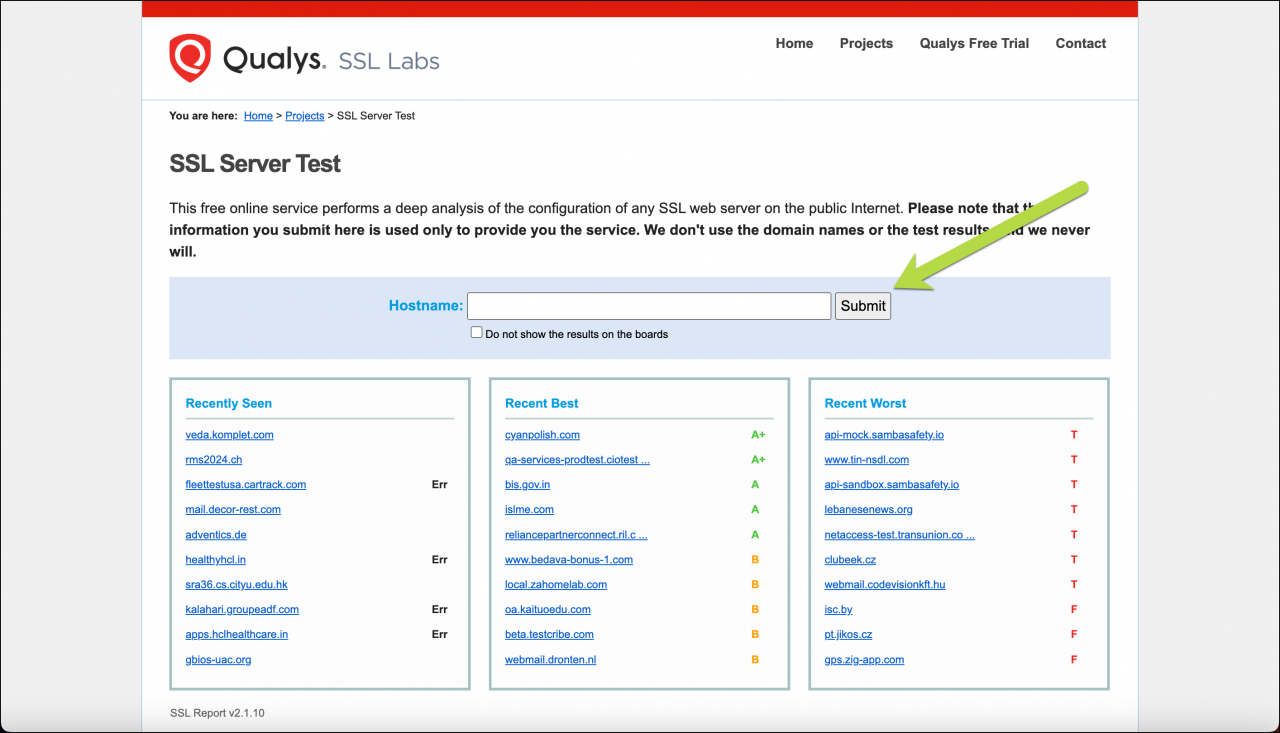Screen dimensions: 1280x733
Task: Click the Err status beside fleettestusa.cartrack.com
Action: (439, 485)
